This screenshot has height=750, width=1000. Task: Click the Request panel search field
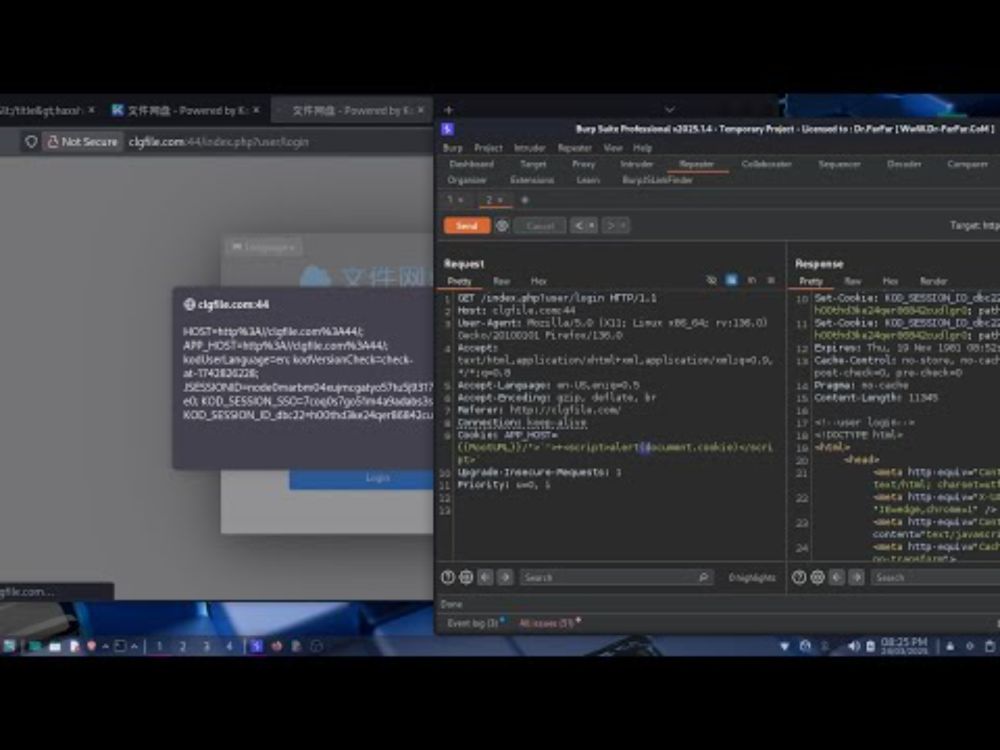click(615, 577)
